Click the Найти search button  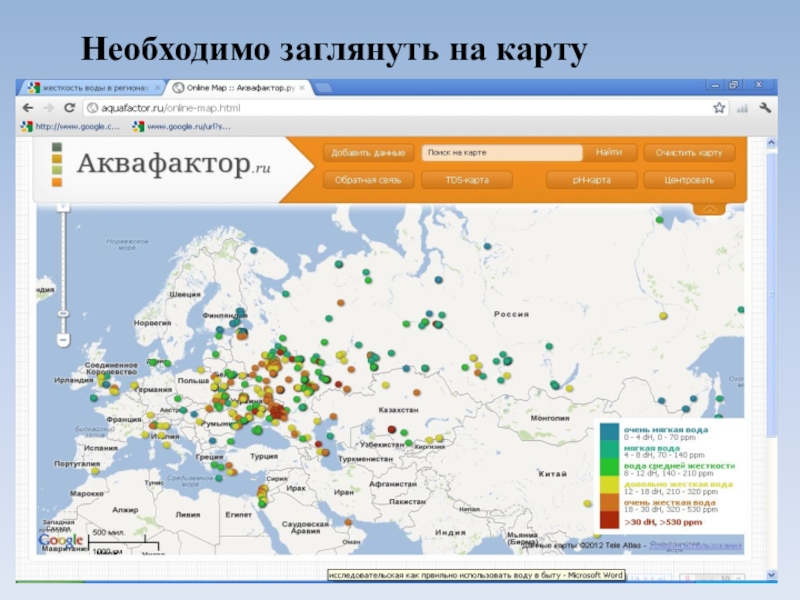tap(609, 153)
